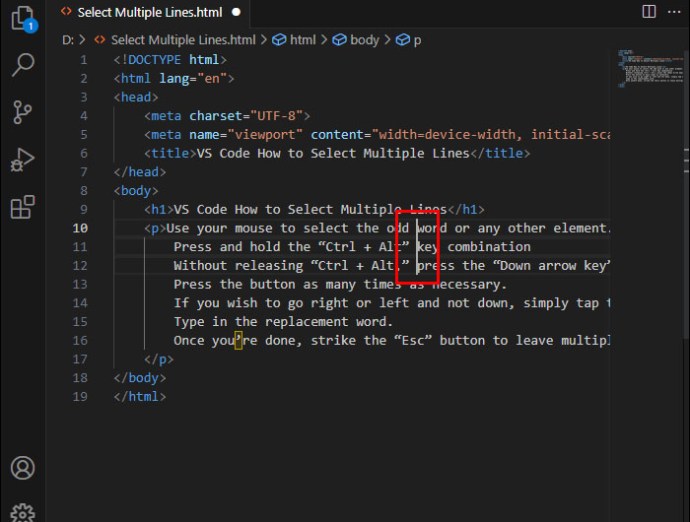The height and width of the screenshot is (522, 690).
Task: Open the Explorer view in activity bar
Action: 23,19
